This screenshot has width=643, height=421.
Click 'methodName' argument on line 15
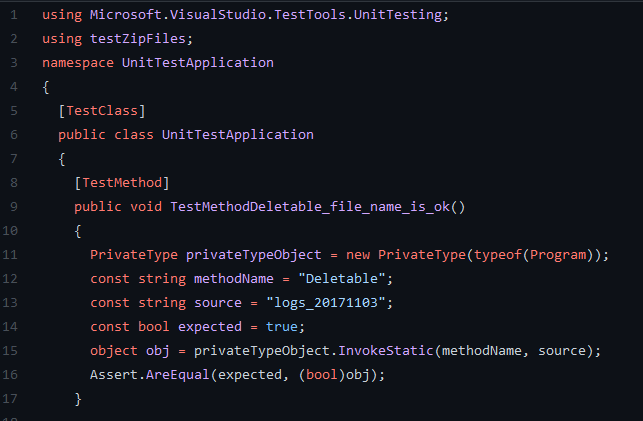482,351
